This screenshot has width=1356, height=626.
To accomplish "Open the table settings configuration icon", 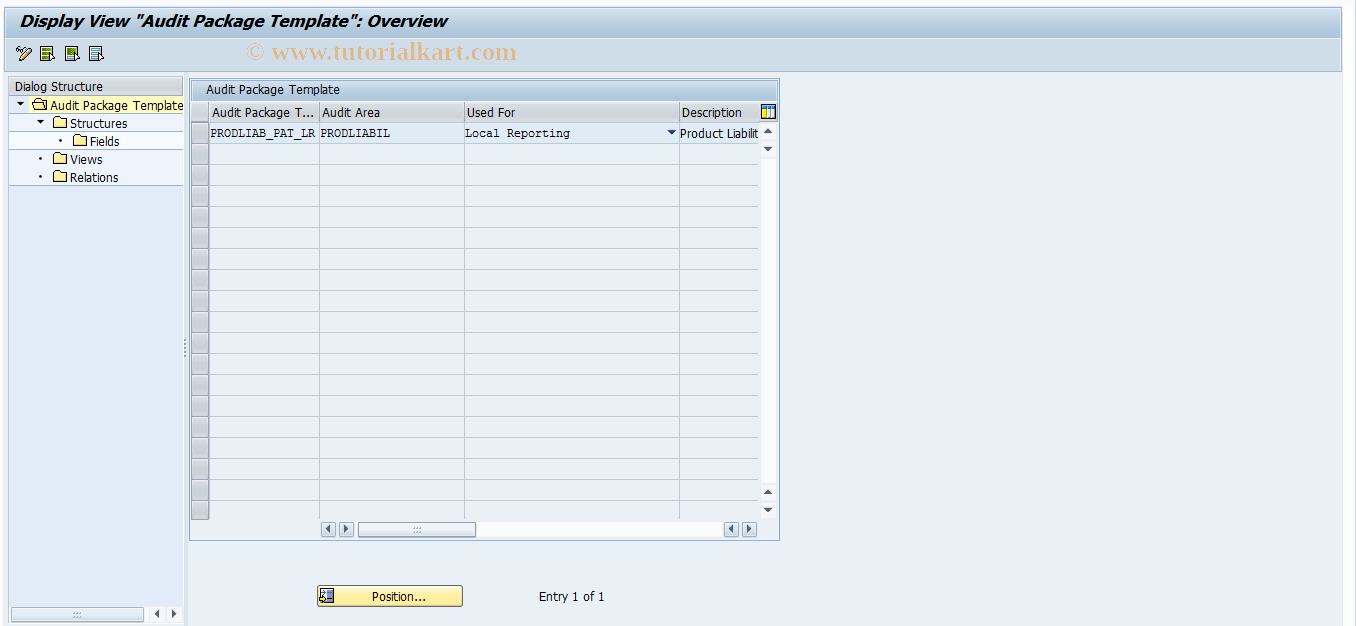I will tap(768, 112).
